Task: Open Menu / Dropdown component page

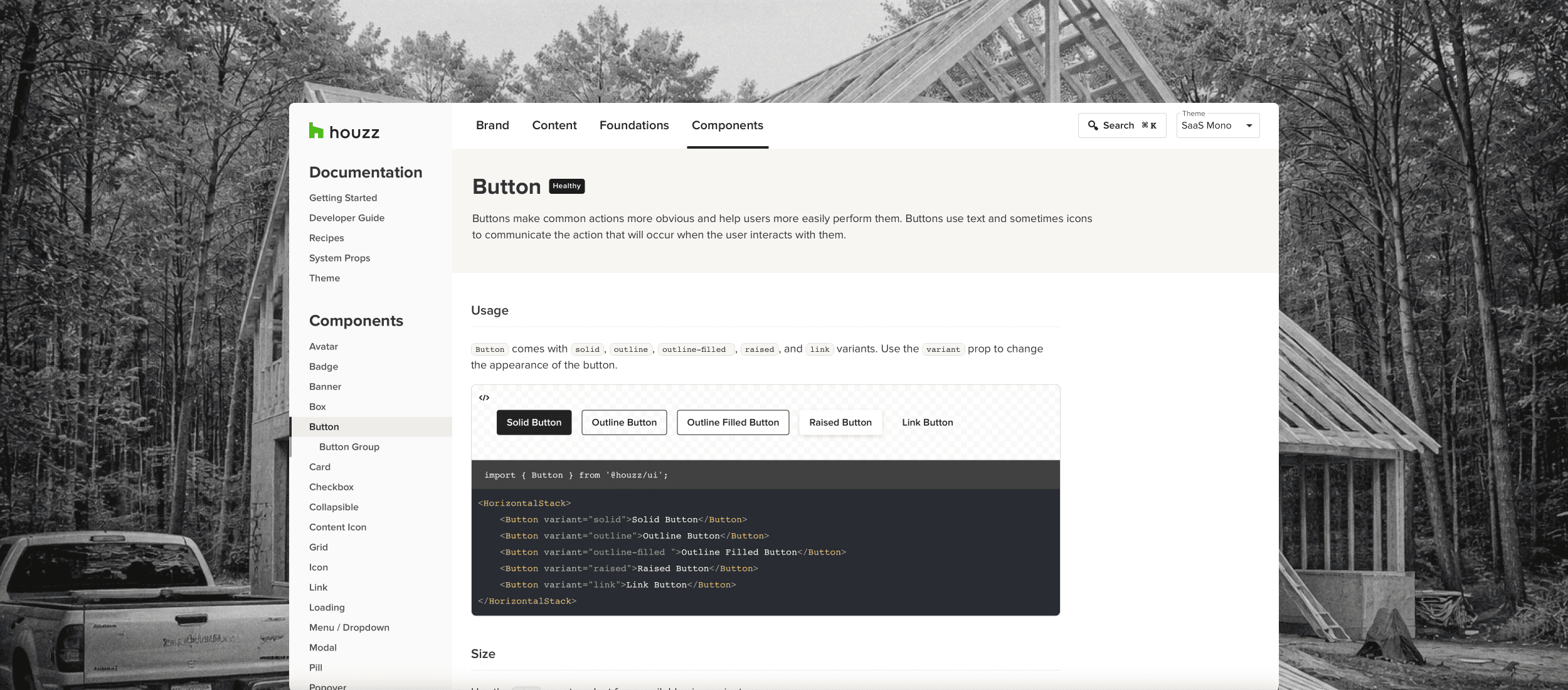Action: coord(349,628)
